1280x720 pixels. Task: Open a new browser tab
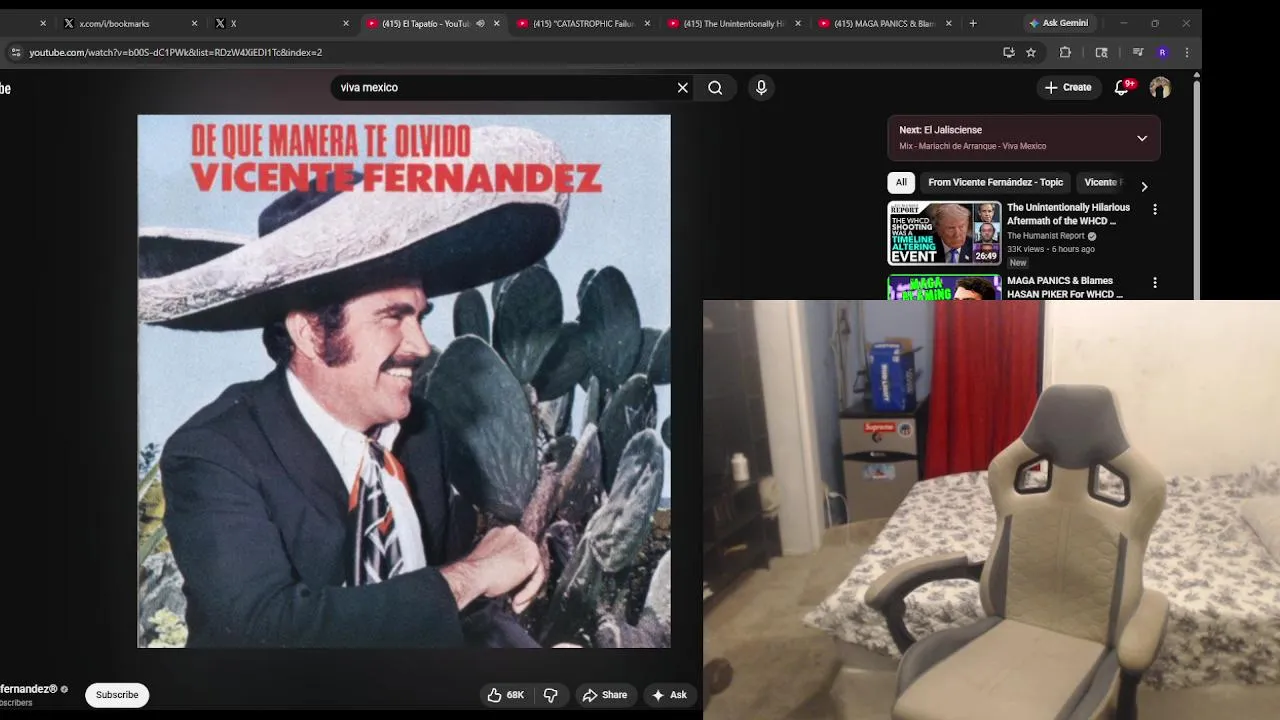coord(973,23)
